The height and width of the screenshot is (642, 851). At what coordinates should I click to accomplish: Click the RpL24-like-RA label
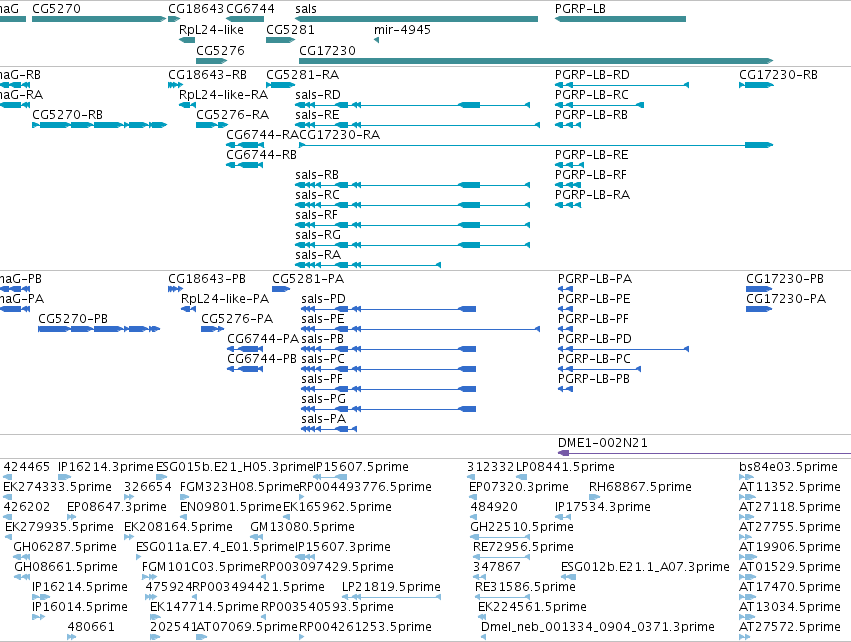(x=224, y=95)
